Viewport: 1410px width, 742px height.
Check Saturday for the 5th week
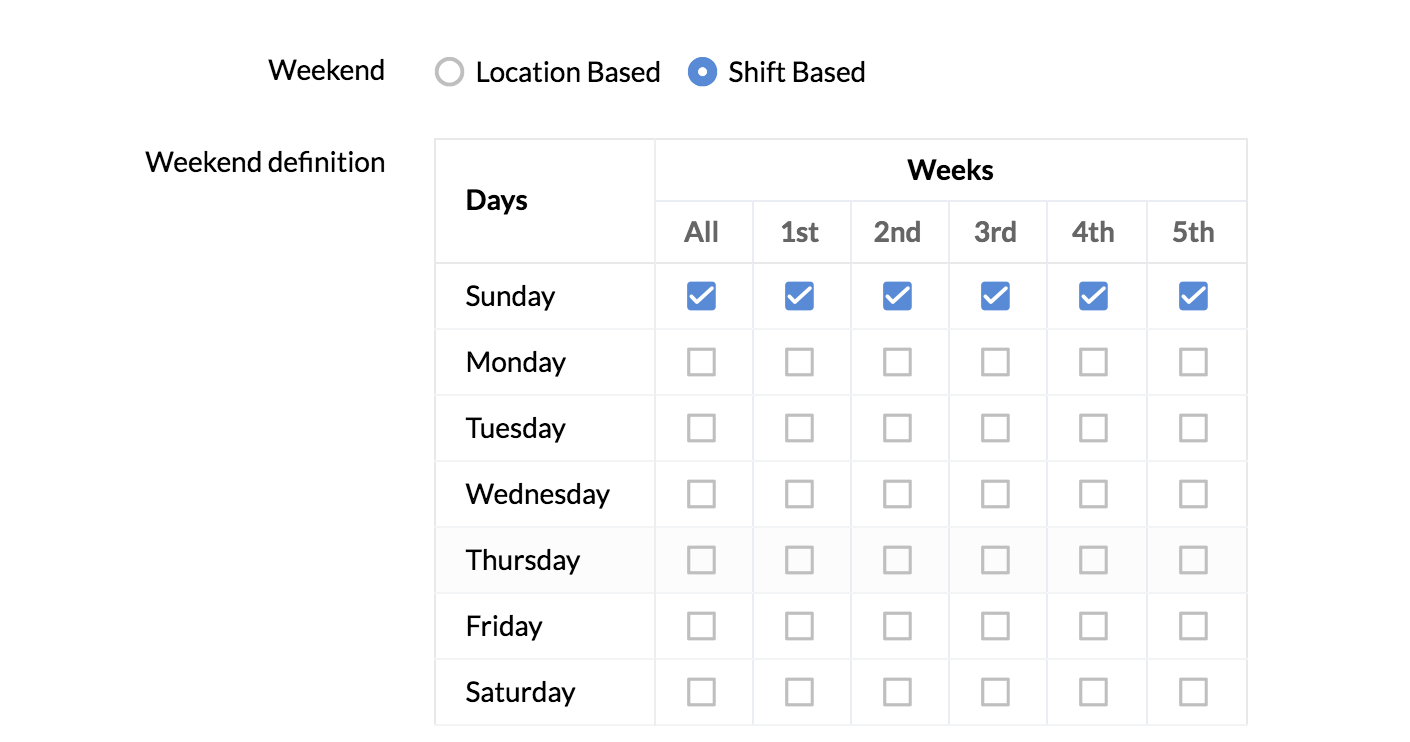pyautogui.click(x=1193, y=692)
